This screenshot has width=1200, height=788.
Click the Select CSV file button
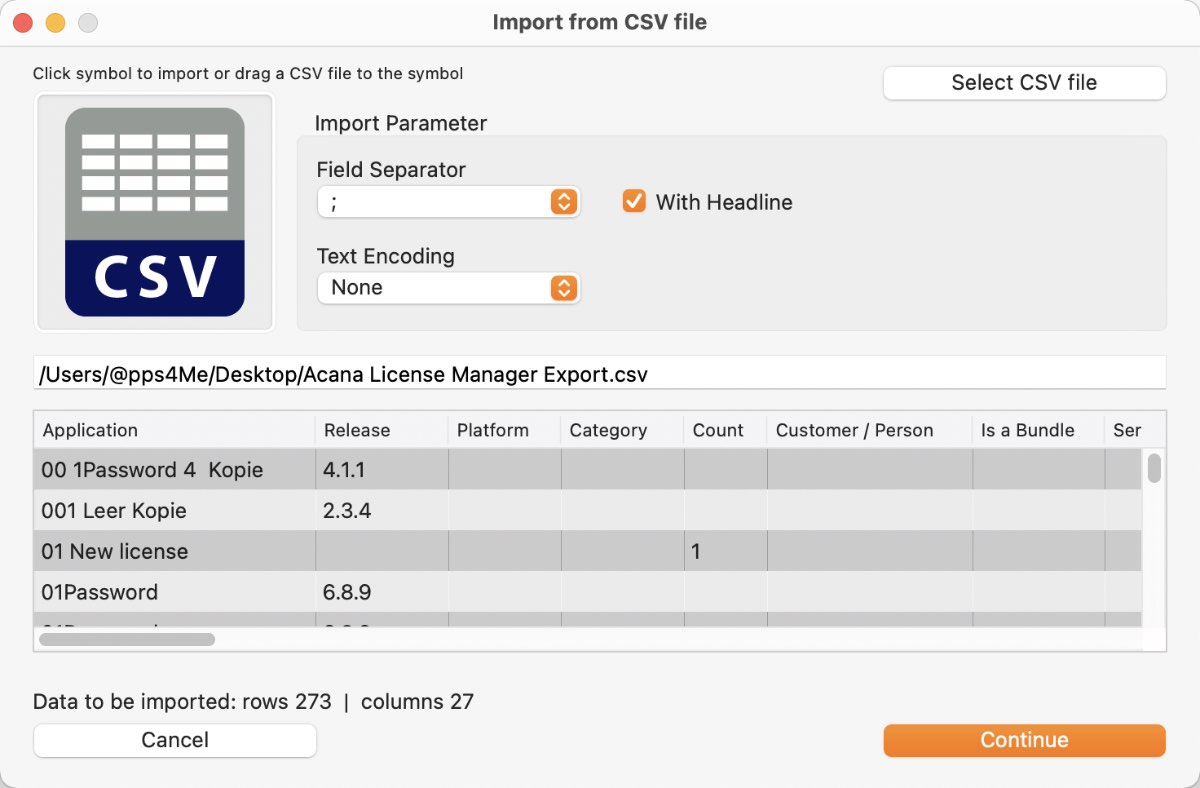pyautogui.click(x=1024, y=83)
